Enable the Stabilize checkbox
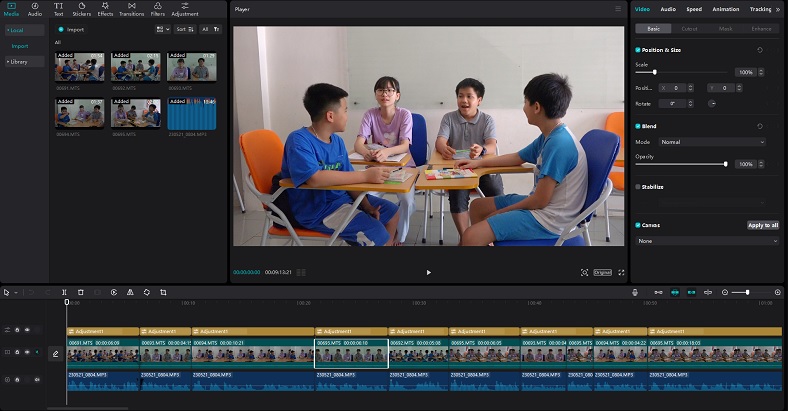This screenshot has height=411, width=788. tap(638, 186)
